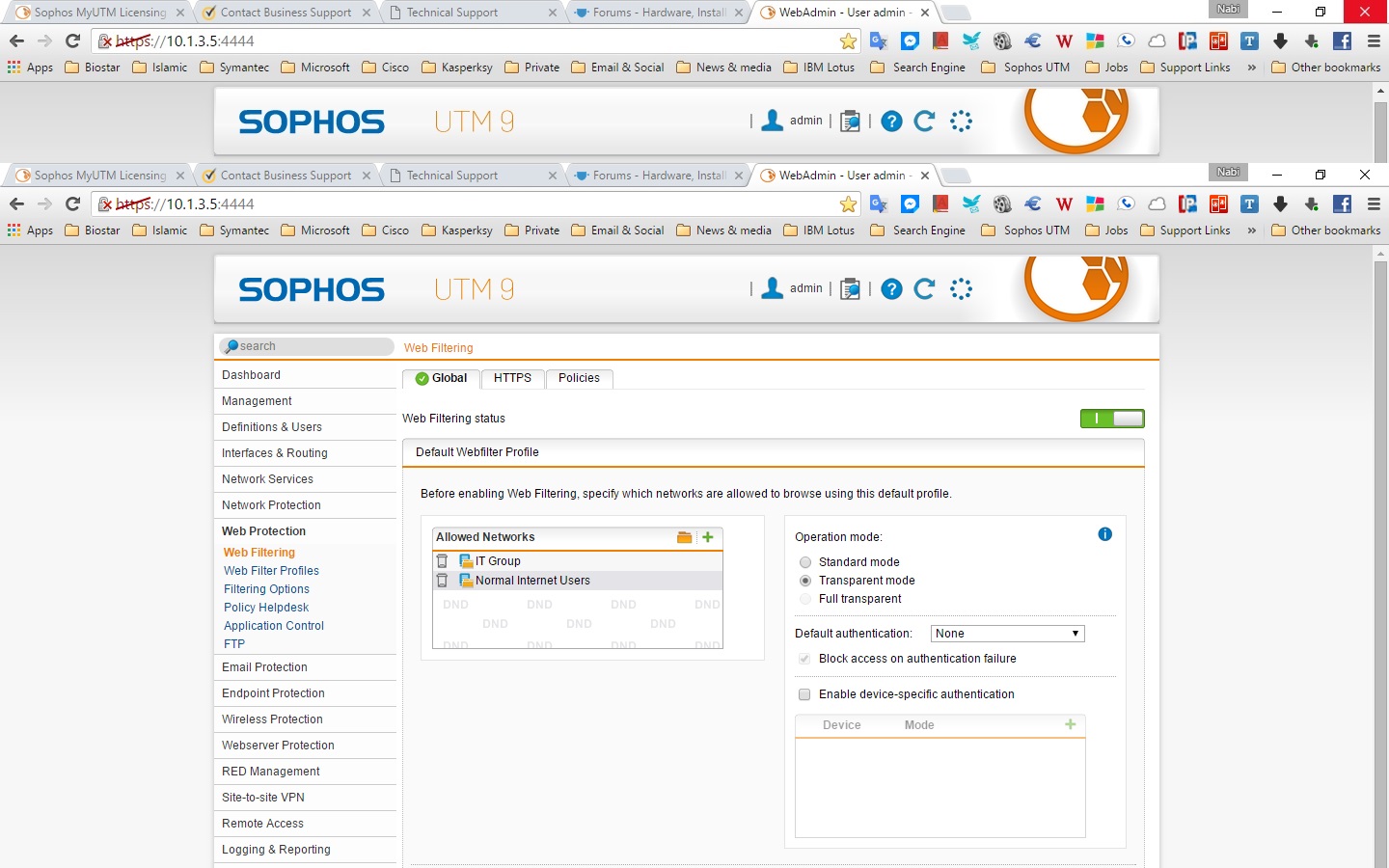Reload the page in the front browser window
The image size is (1389, 868).
(x=72, y=203)
